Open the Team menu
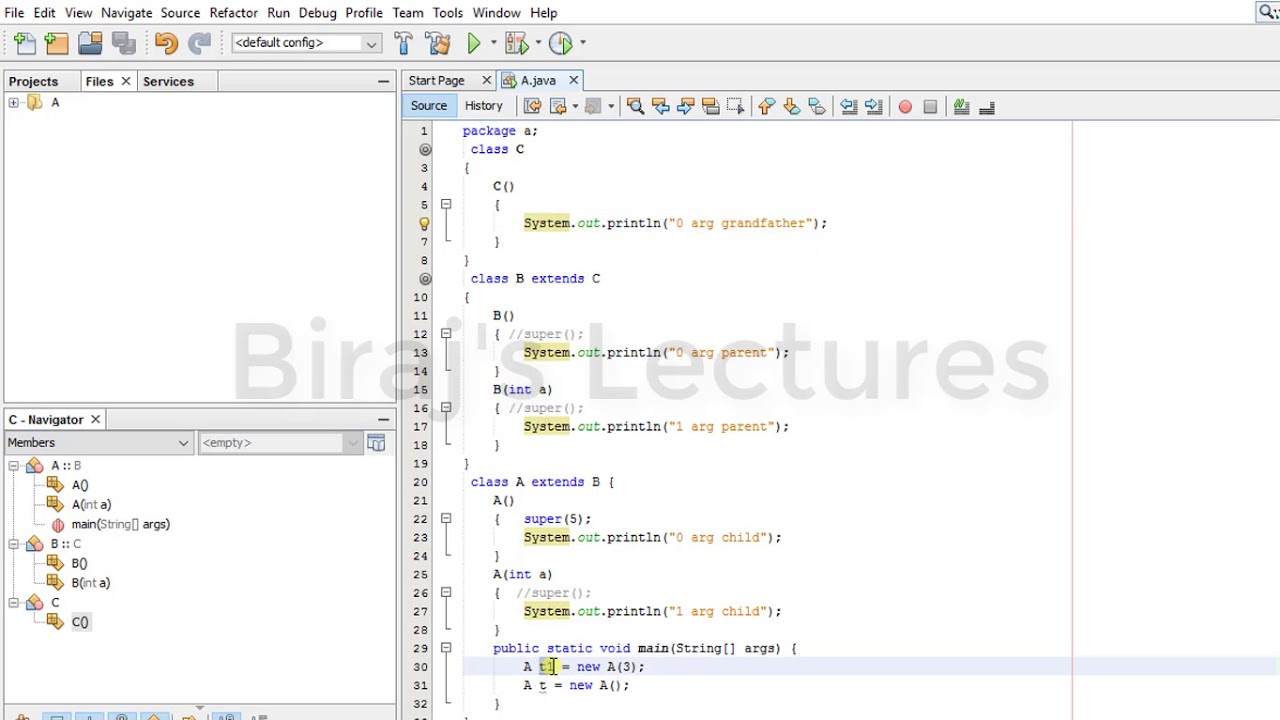1280x720 pixels. (407, 13)
